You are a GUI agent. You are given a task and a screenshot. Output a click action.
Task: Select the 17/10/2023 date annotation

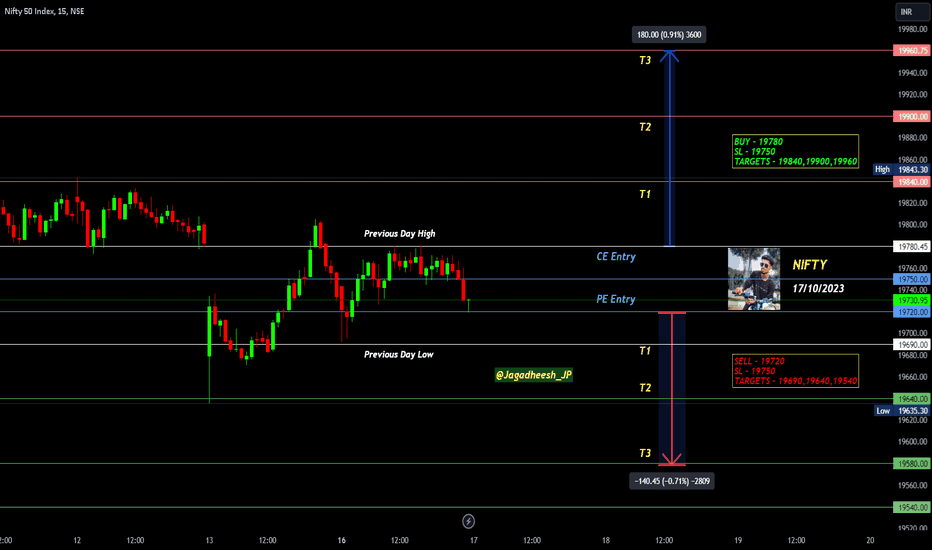[x=818, y=288]
